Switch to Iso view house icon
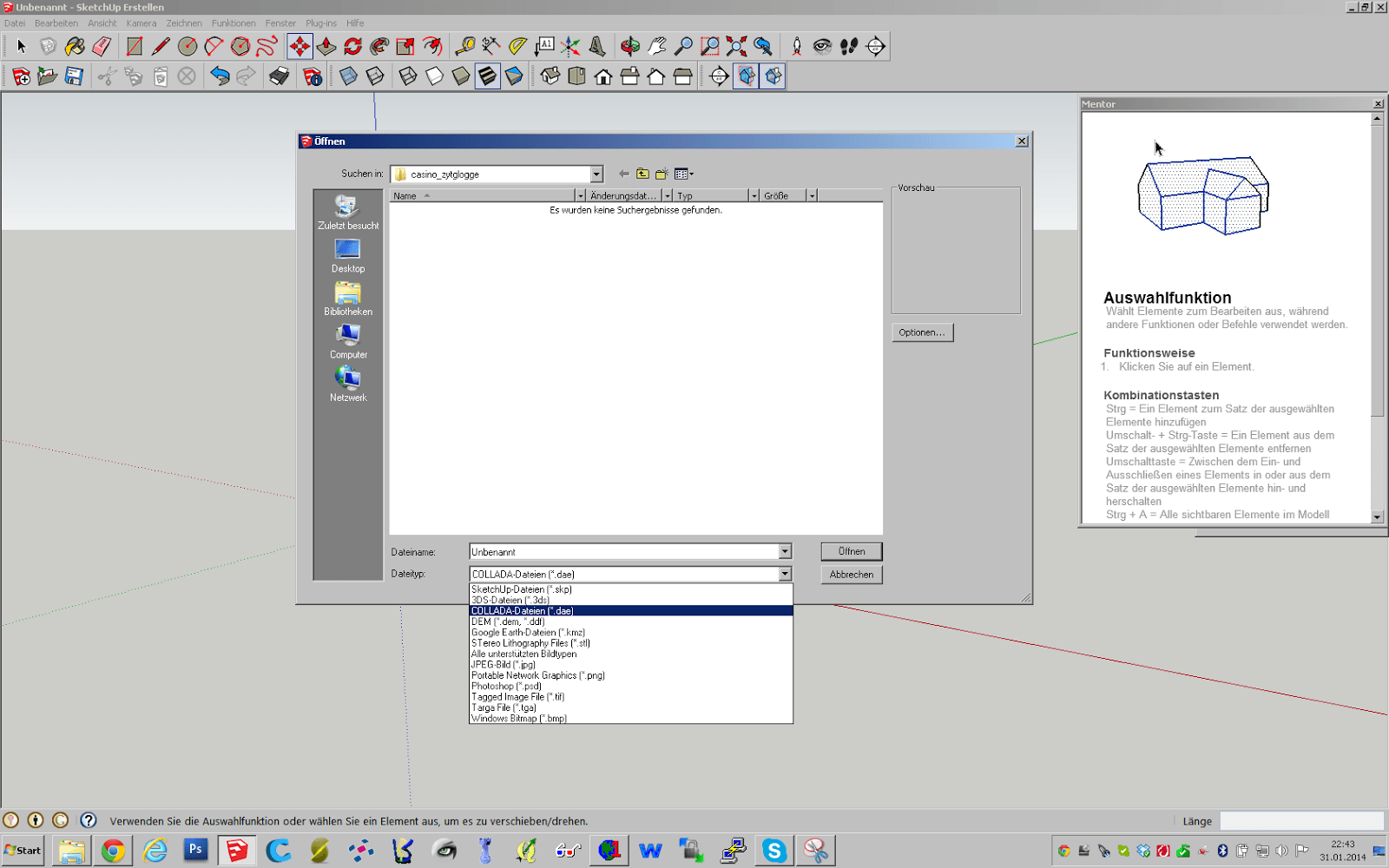The image size is (1389, 868). click(x=550, y=76)
